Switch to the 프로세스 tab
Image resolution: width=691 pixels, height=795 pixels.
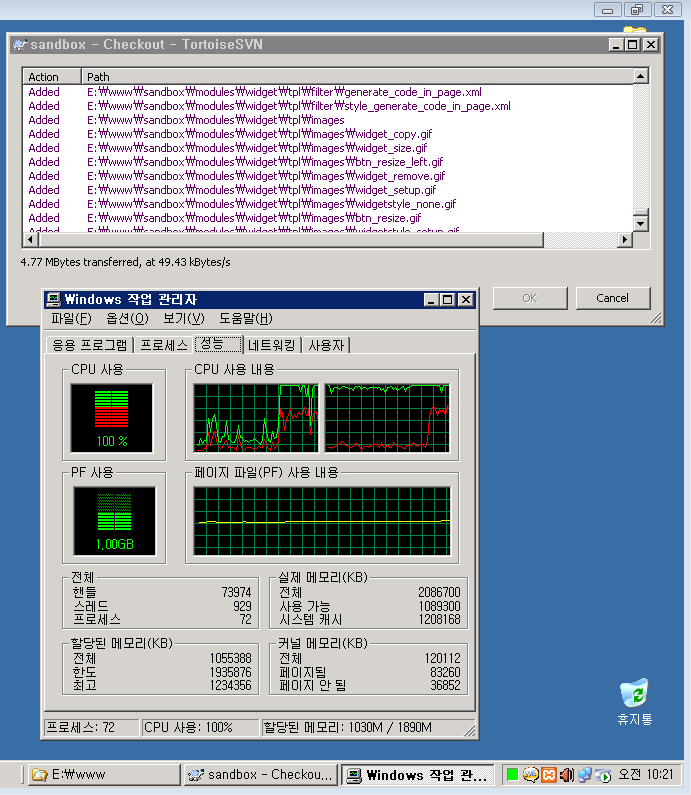click(x=164, y=345)
